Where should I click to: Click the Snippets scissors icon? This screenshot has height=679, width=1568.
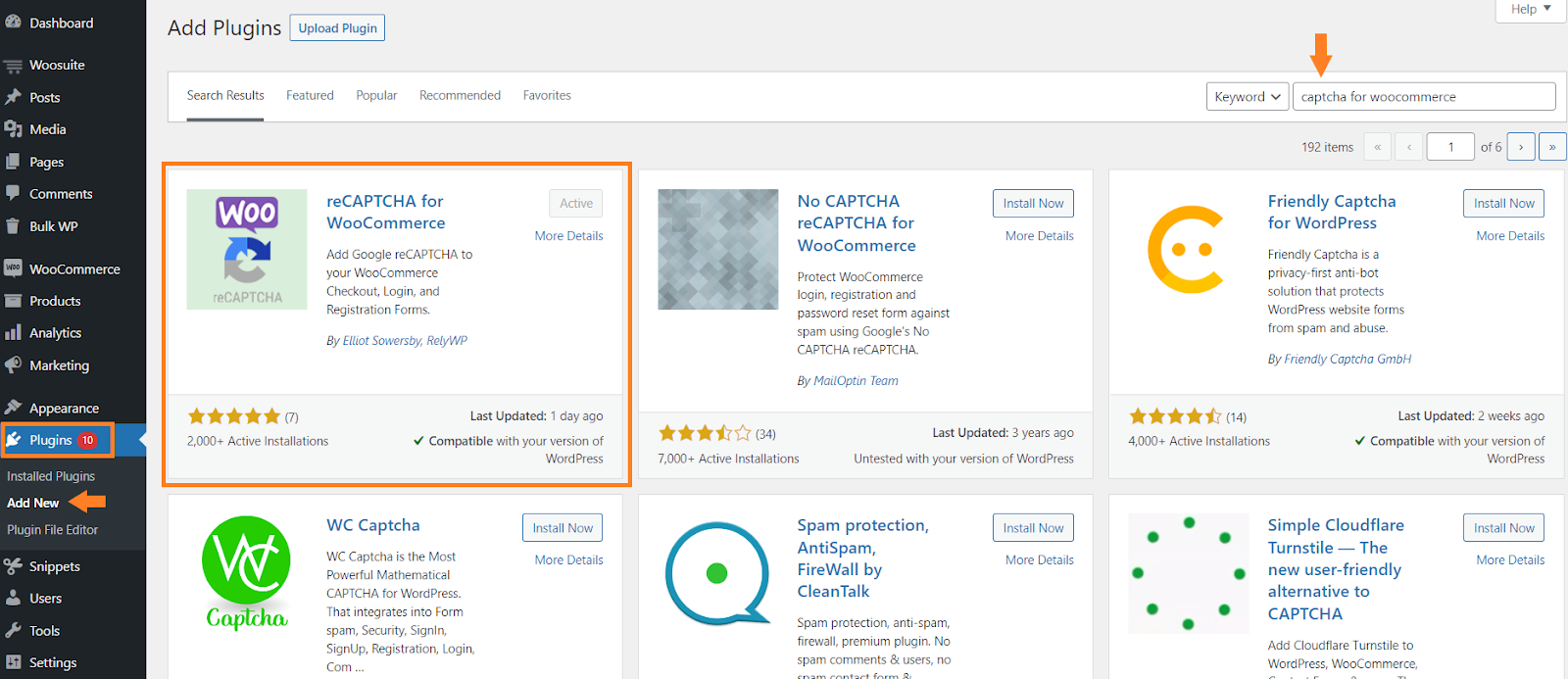pyautogui.click(x=13, y=566)
